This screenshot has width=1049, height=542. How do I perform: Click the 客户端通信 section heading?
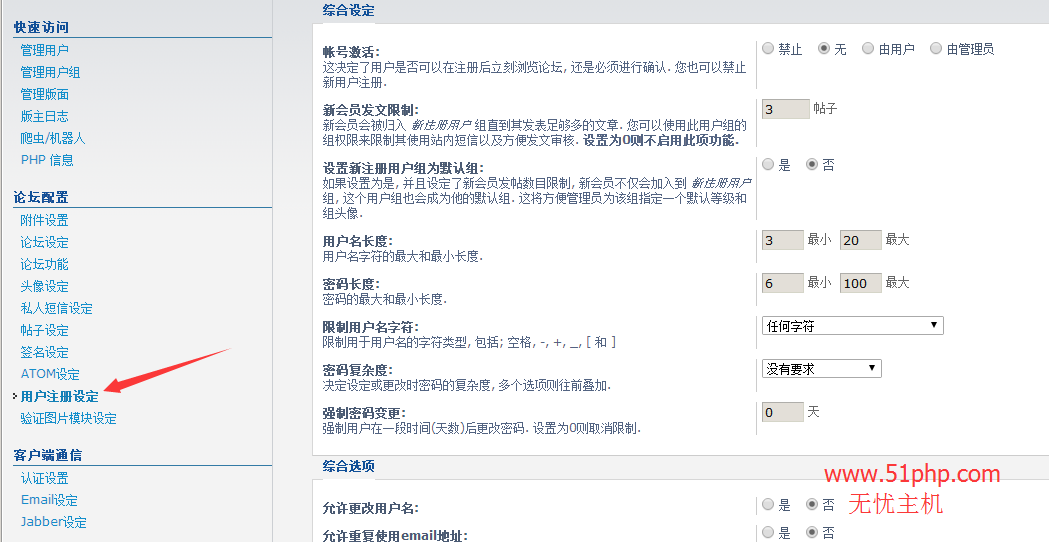click(48, 456)
